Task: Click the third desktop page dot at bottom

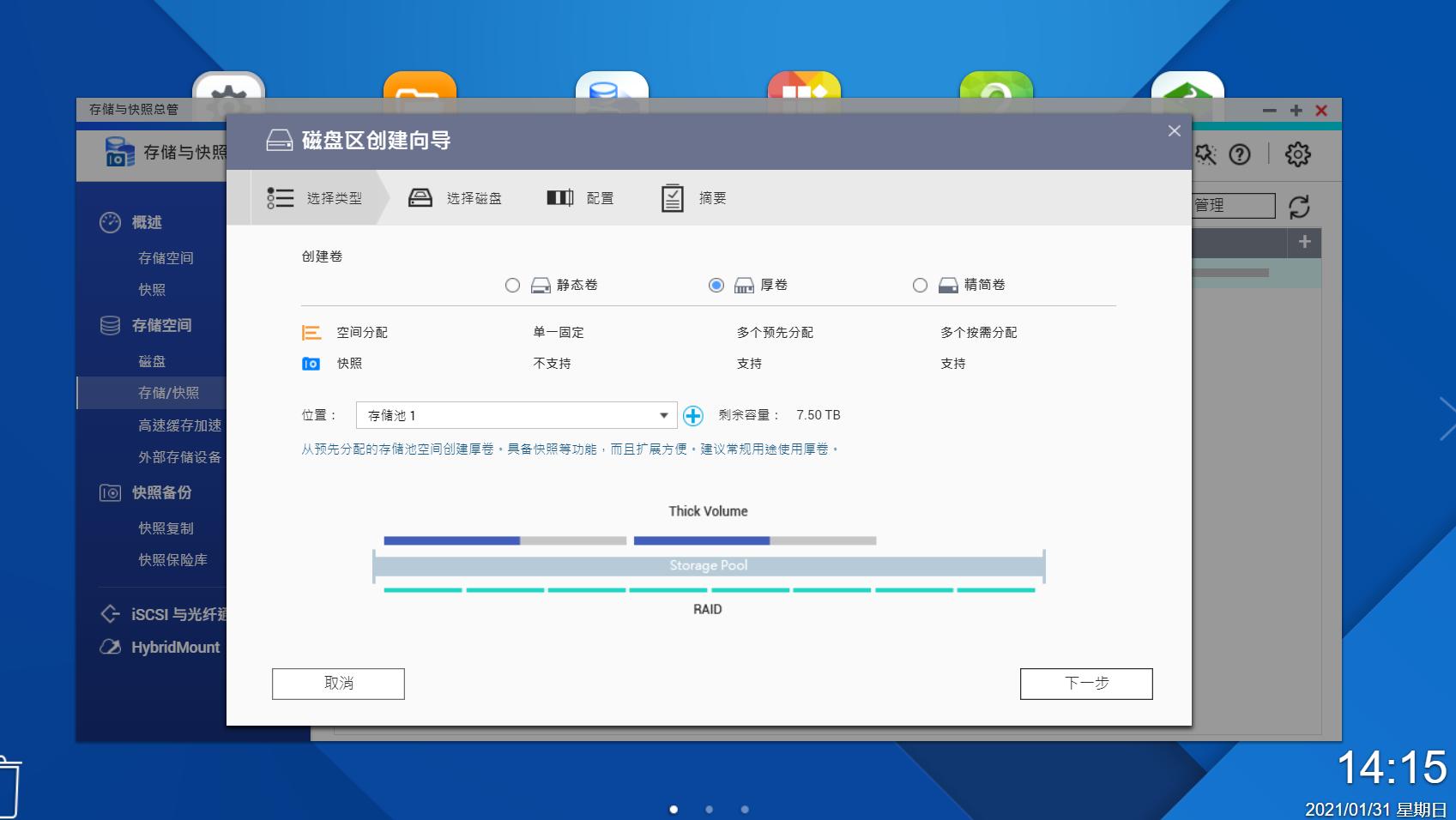Action: pyautogui.click(x=744, y=807)
